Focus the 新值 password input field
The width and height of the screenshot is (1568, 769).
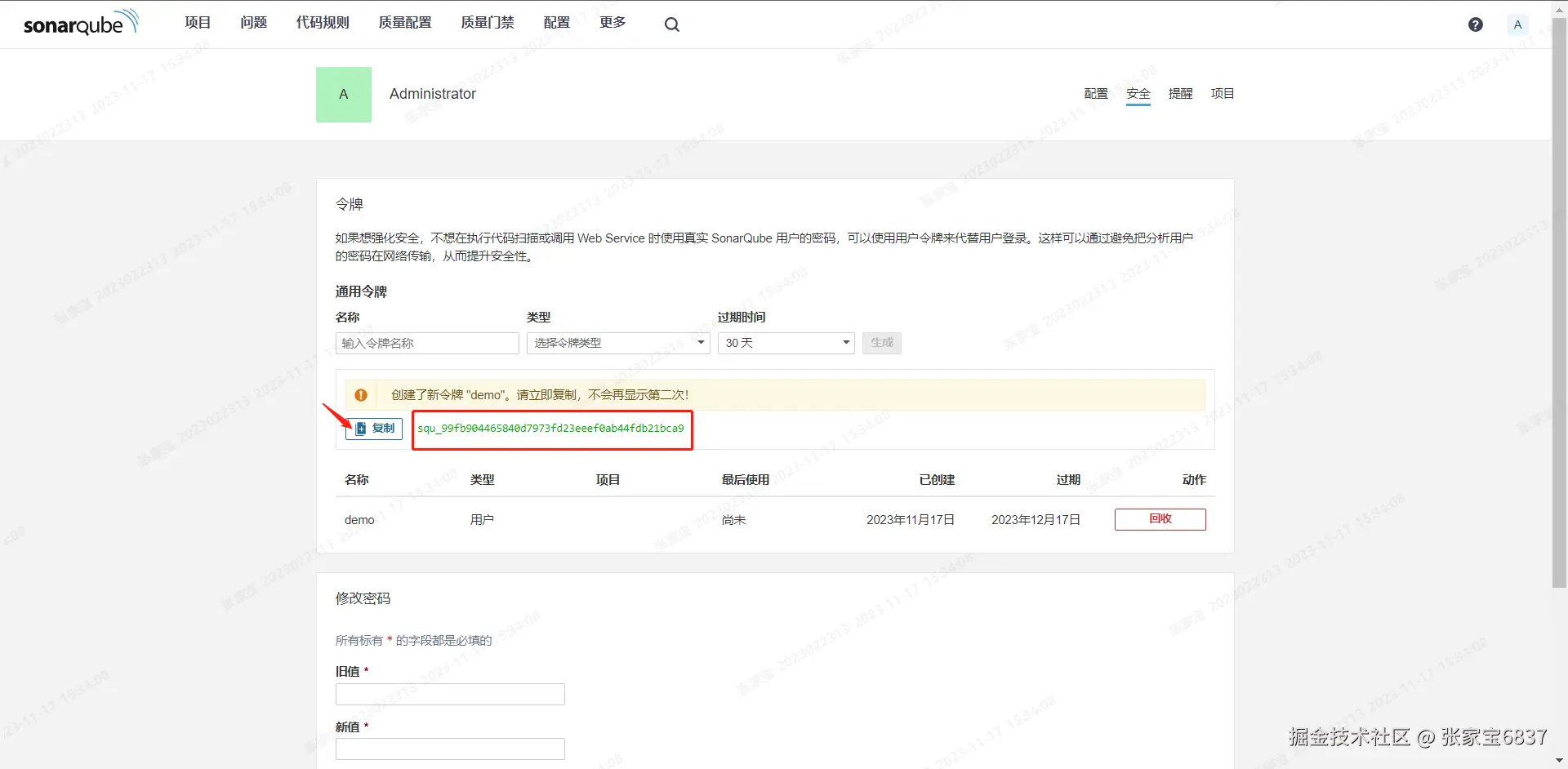pyautogui.click(x=450, y=749)
